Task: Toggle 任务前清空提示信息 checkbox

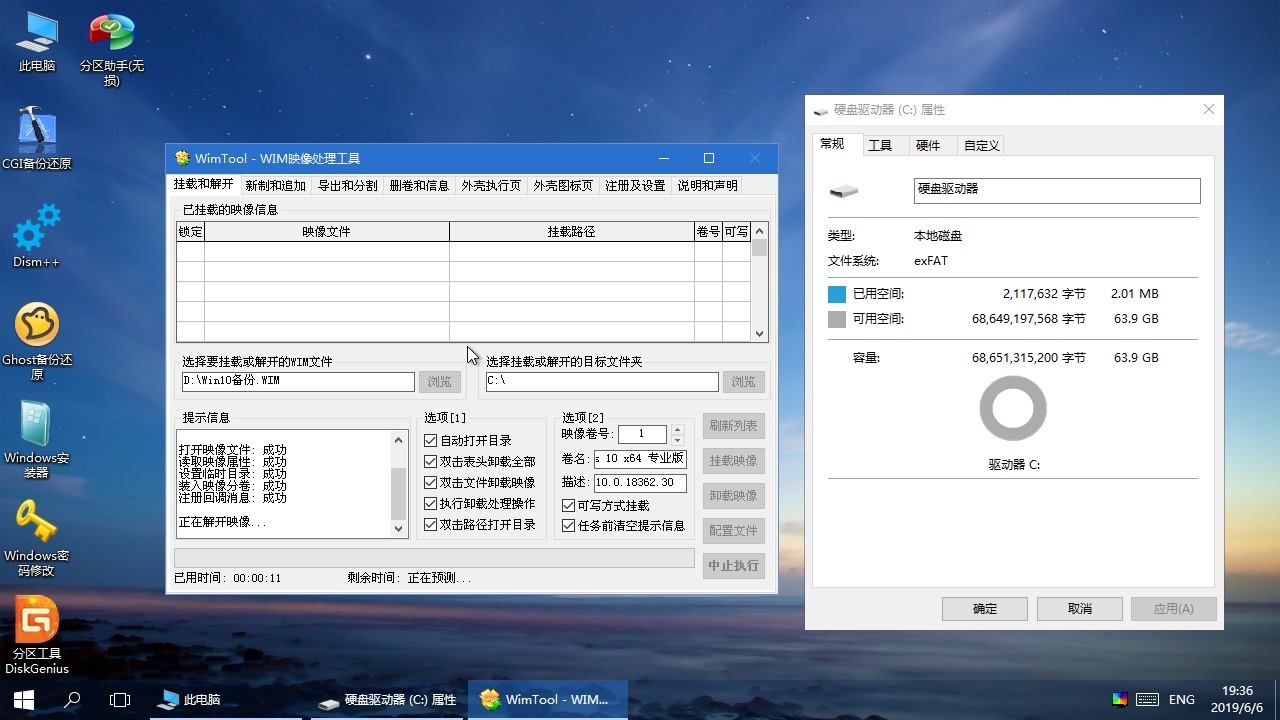Action: point(624,526)
